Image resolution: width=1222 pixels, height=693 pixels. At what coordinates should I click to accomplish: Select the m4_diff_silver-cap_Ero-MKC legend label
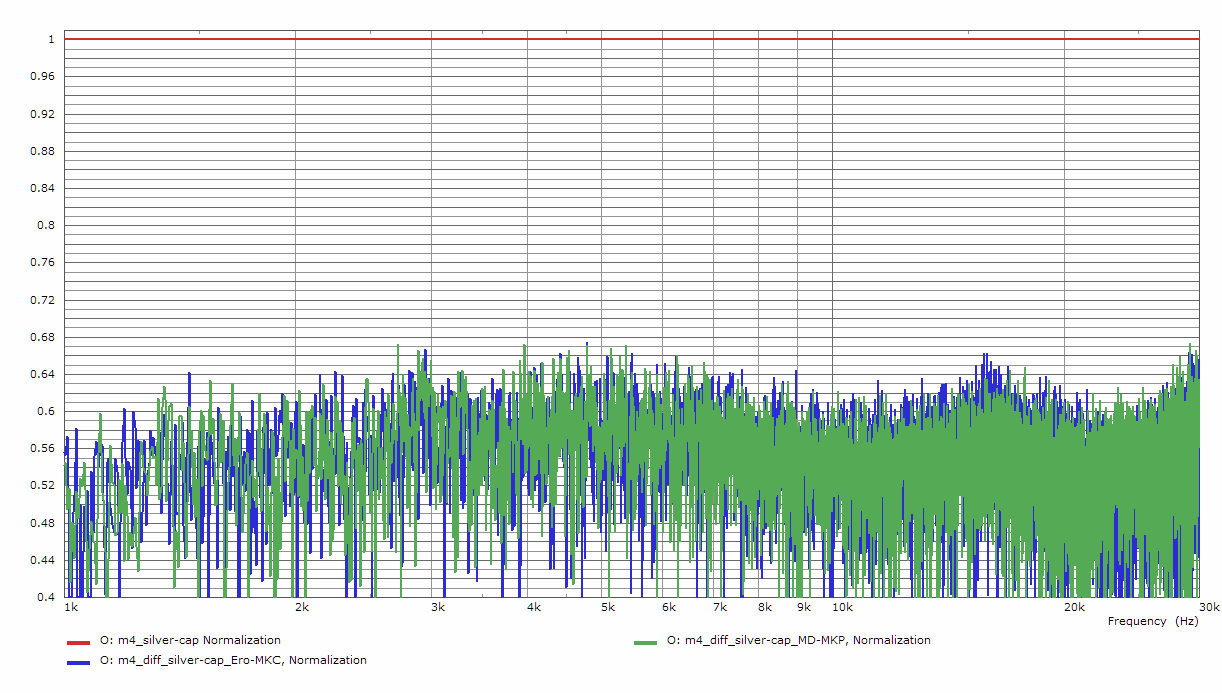tap(233, 660)
